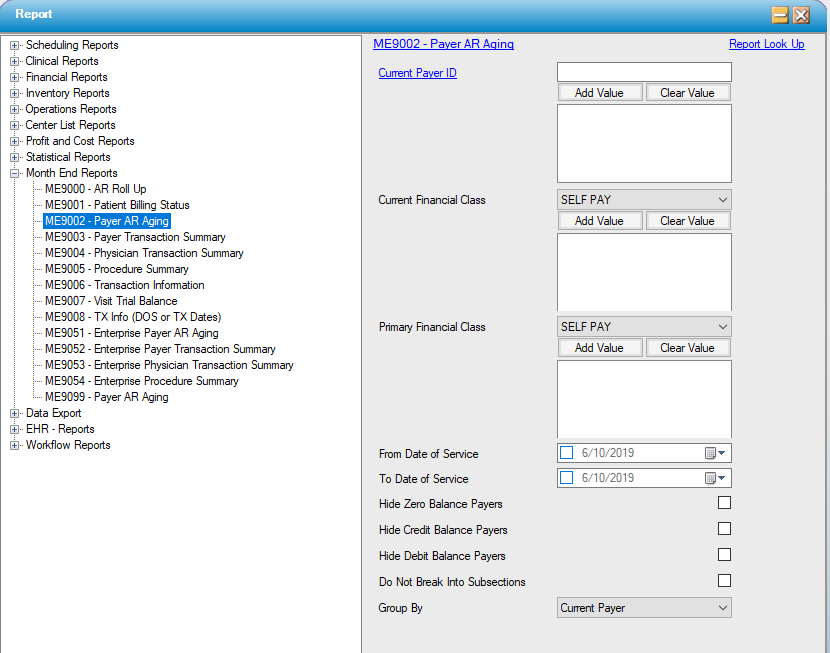Select ME9000 - AR Roll Up report
830x653 pixels.
(x=95, y=189)
